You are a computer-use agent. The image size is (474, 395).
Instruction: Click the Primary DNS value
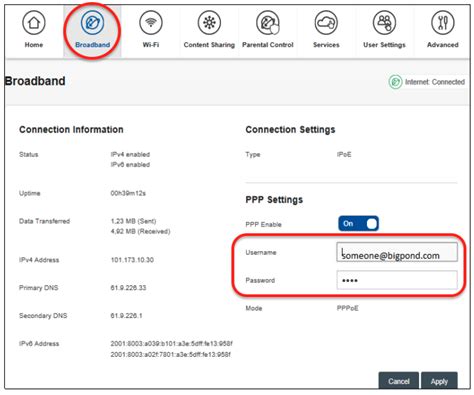128,288
